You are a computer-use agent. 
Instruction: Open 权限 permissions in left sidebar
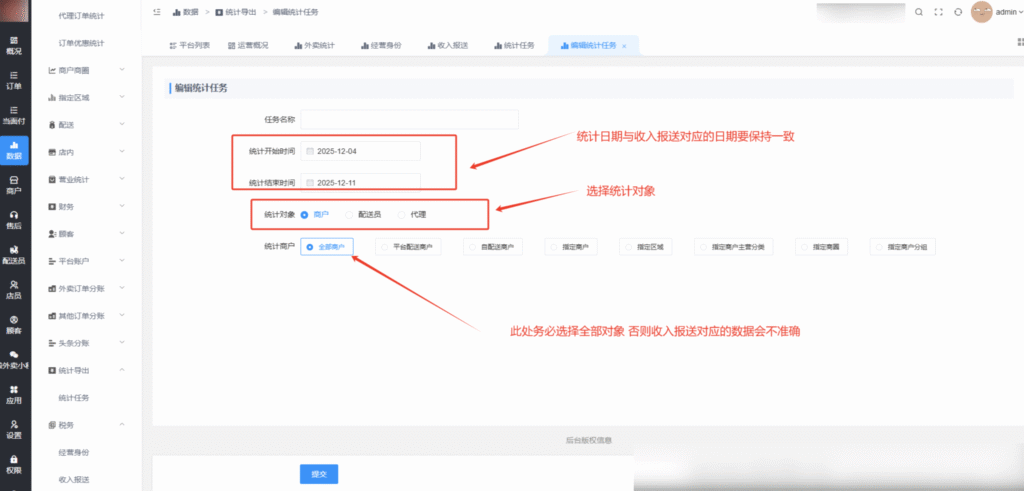(14, 464)
